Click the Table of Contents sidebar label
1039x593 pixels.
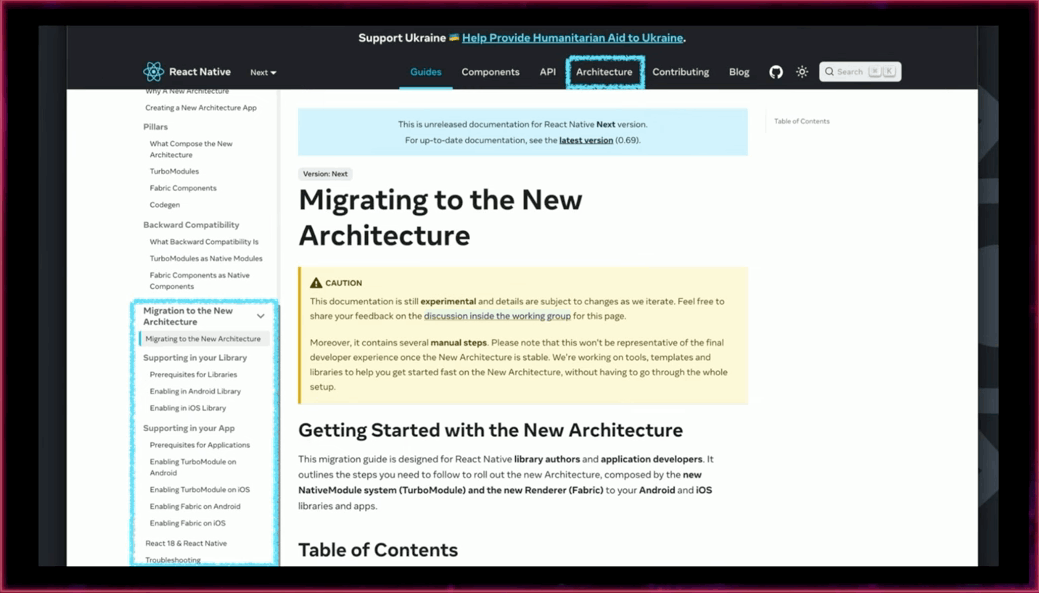[802, 121]
